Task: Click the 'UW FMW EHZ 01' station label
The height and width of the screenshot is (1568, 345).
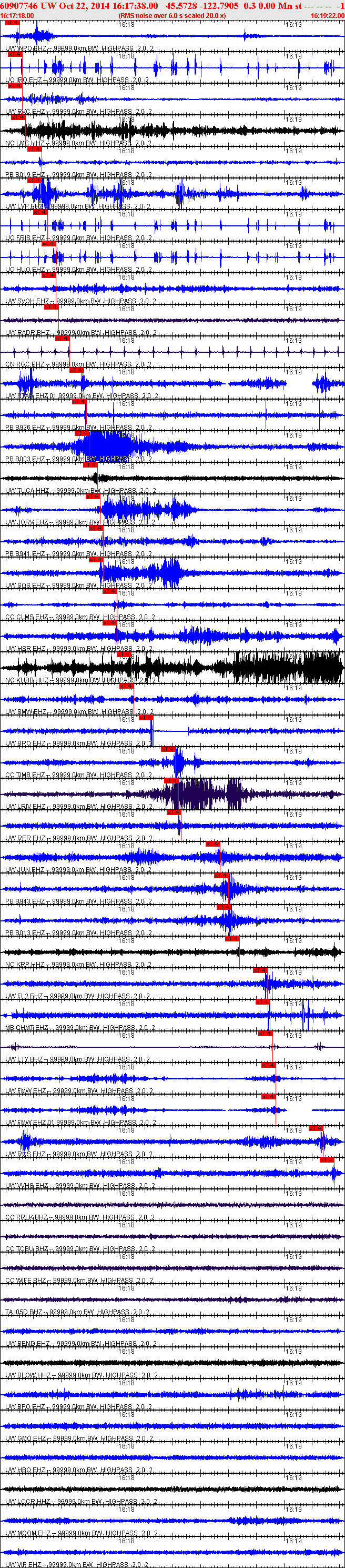Action: [31, 1123]
